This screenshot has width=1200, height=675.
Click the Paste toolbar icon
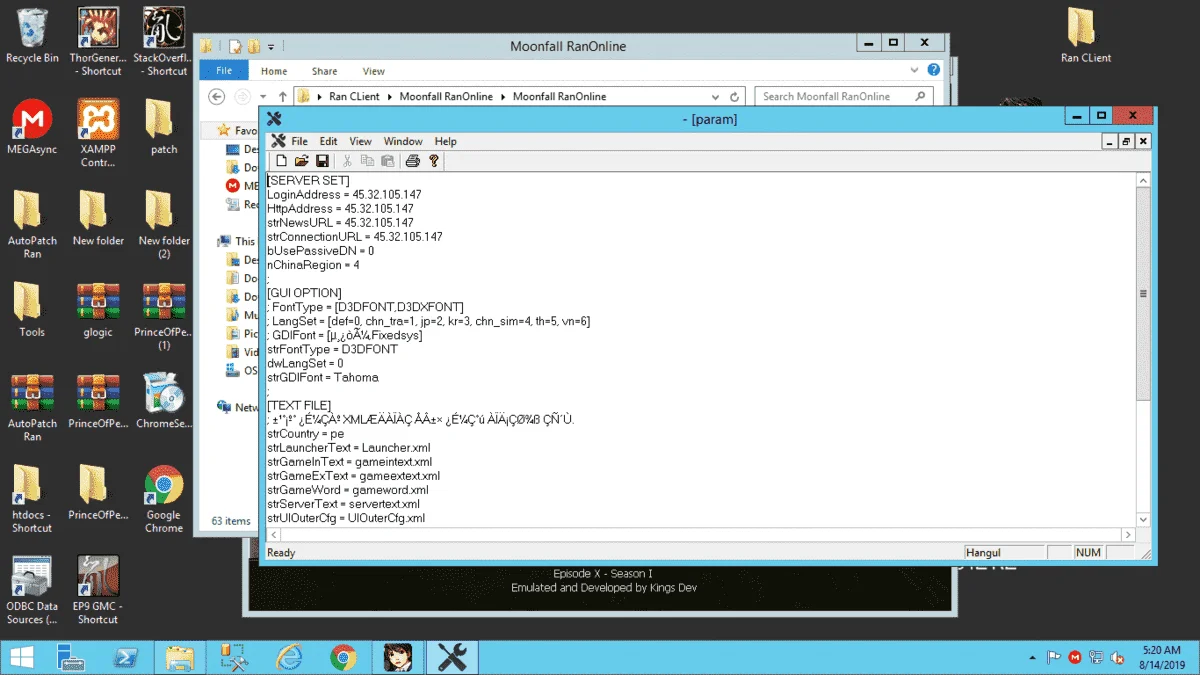(387, 161)
